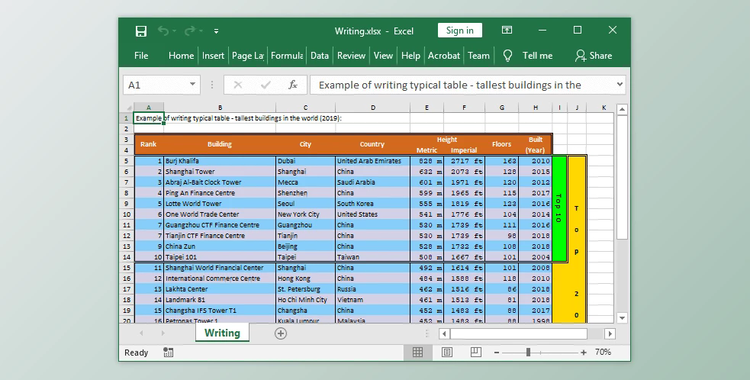Viewport: 750px width, 380px height.
Task: Click the Cancel X formula bar icon
Action: 238,85
